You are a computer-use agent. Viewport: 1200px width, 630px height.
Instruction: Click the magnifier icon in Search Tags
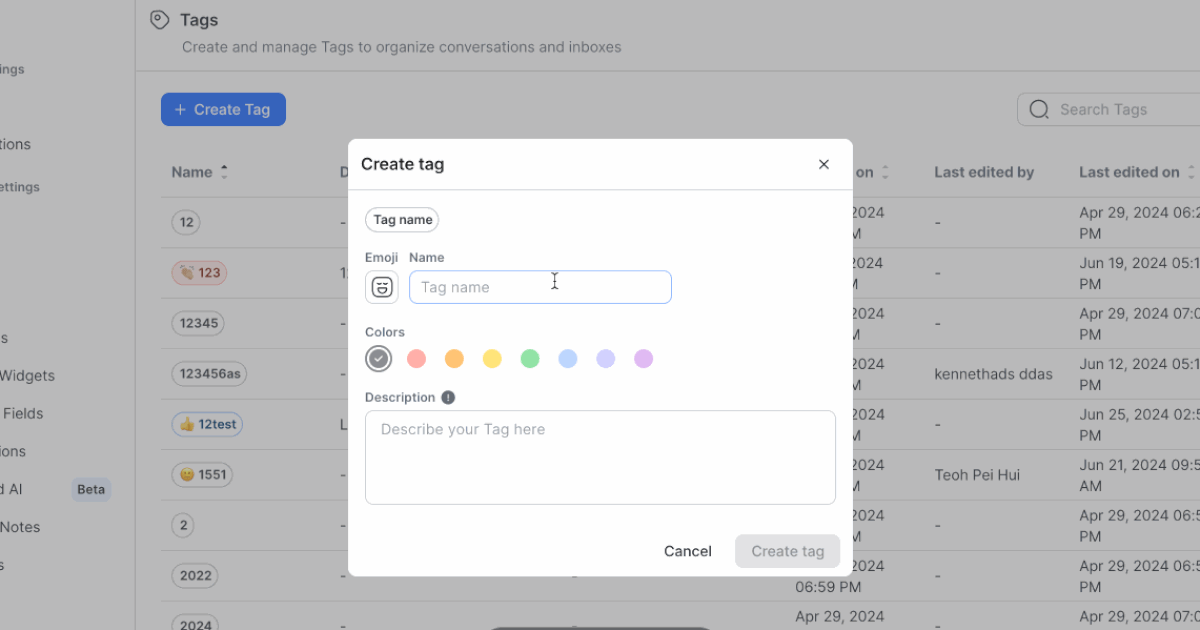coord(1039,109)
